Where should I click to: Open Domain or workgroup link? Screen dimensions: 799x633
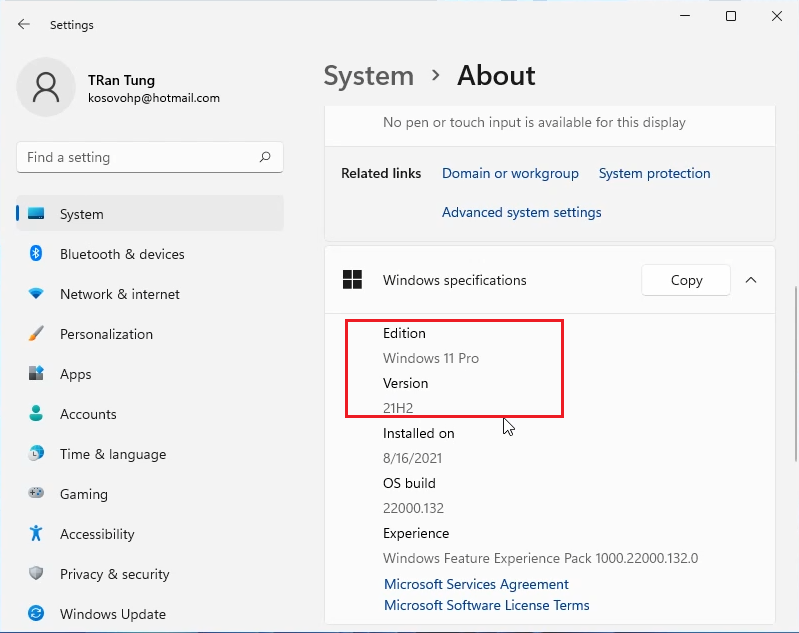click(x=510, y=173)
